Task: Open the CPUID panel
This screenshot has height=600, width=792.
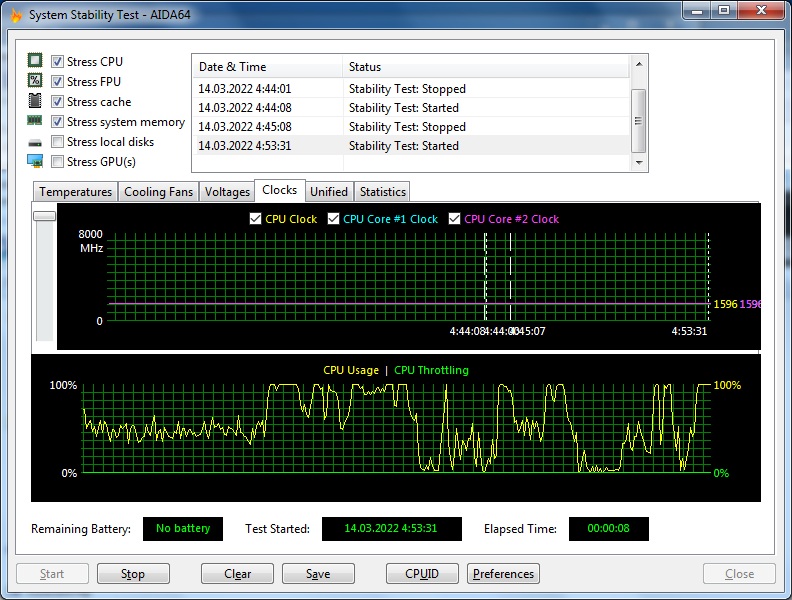Action: (x=422, y=574)
